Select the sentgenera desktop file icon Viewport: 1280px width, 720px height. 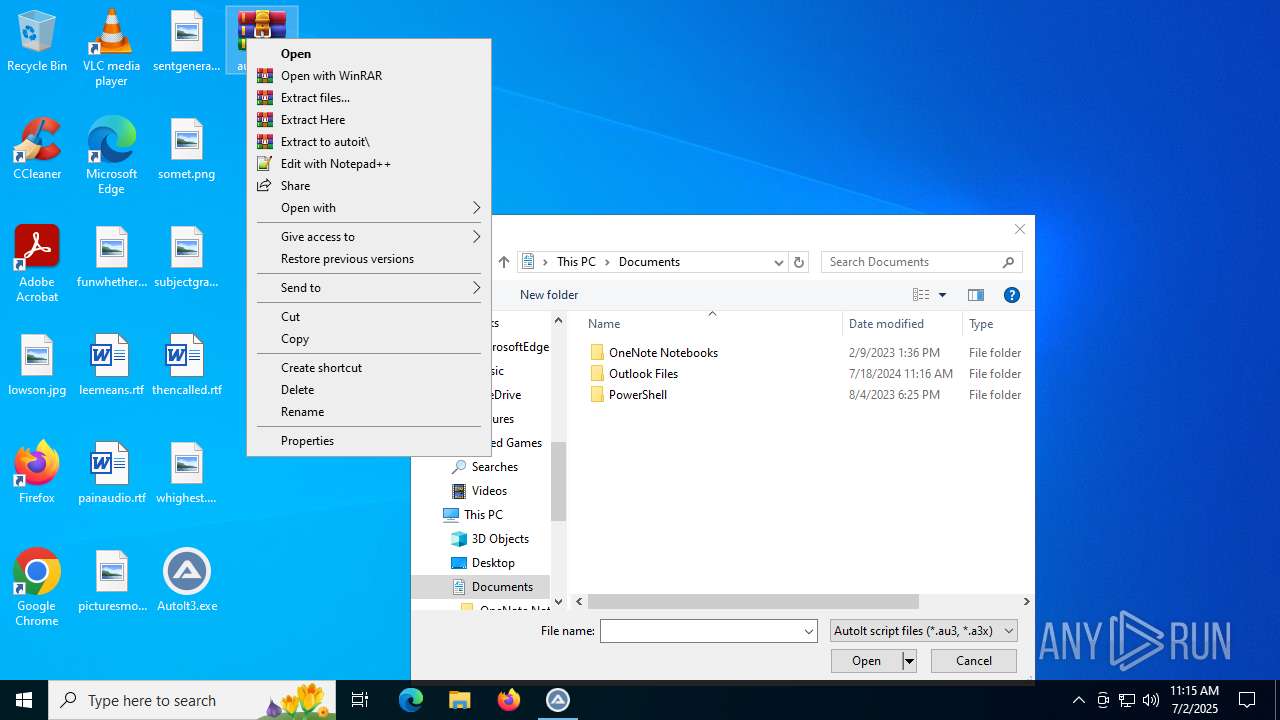coord(186,42)
